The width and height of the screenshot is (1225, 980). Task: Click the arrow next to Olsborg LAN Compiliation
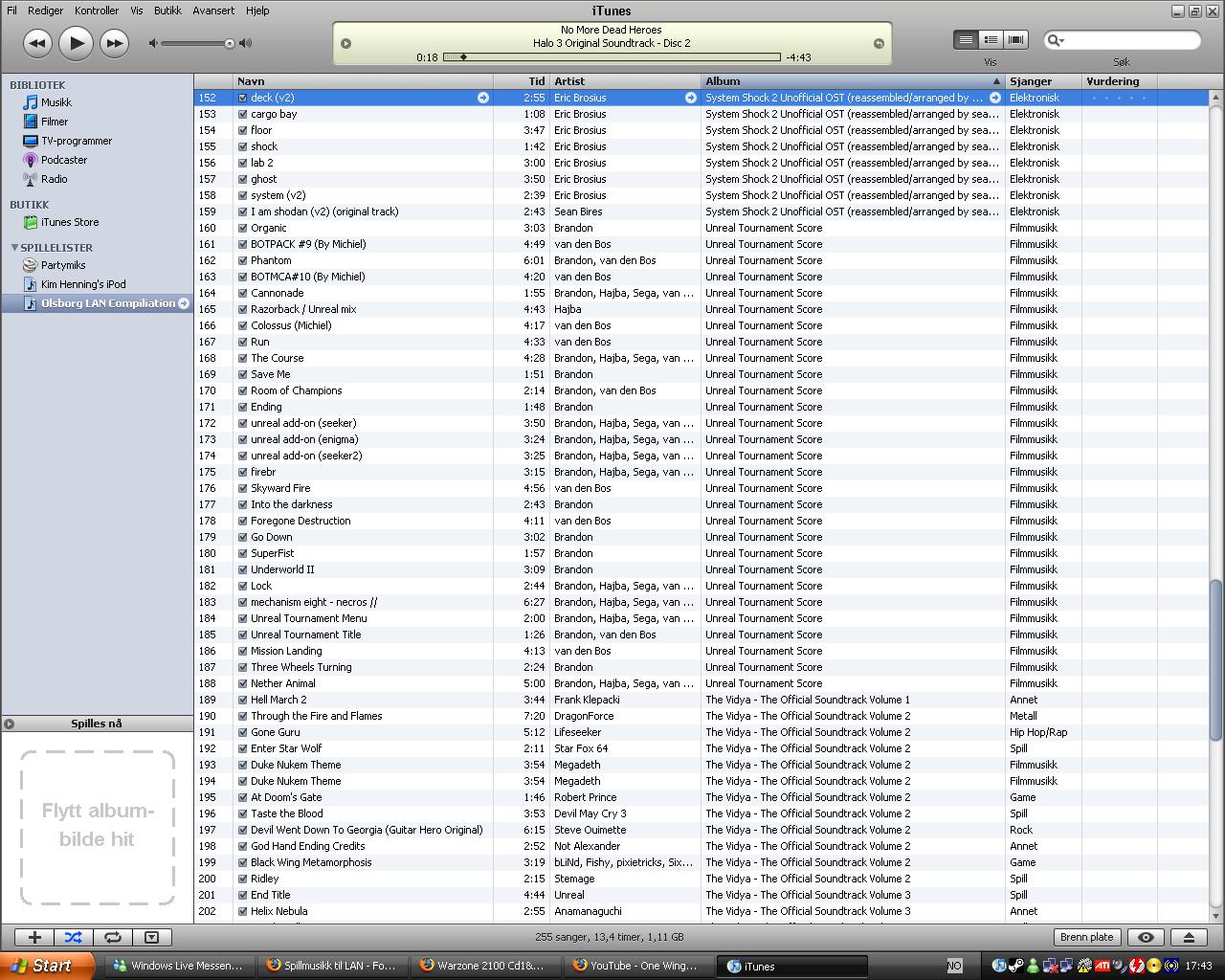click(x=184, y=303)
